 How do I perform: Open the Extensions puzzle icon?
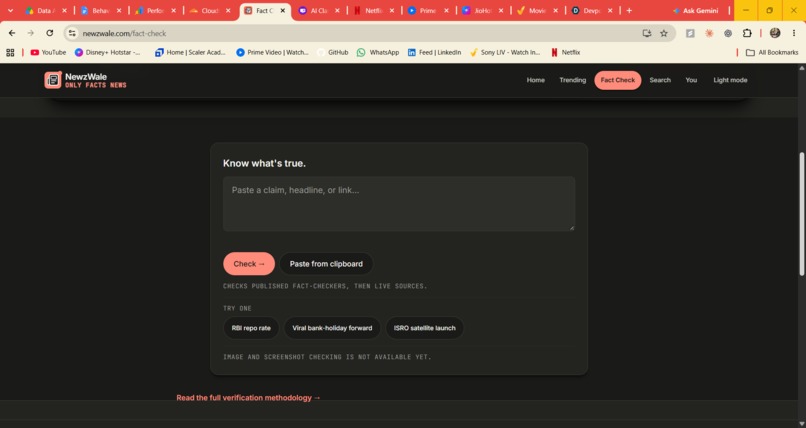coord(747,33)
